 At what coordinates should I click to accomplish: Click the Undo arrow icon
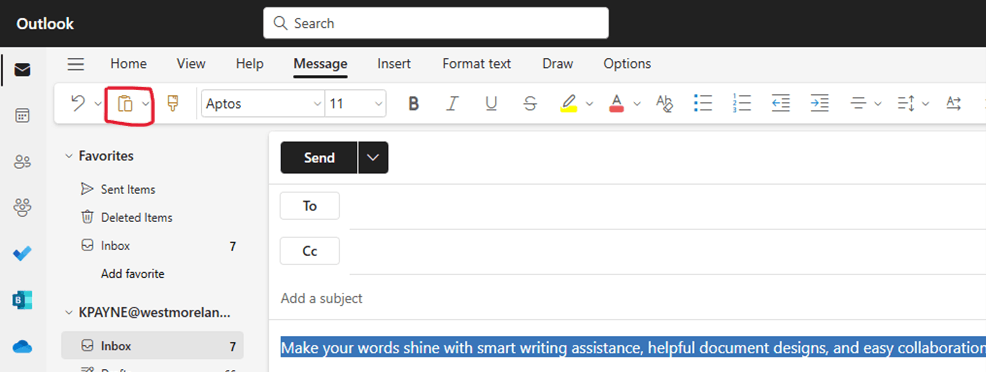point(78,104)
